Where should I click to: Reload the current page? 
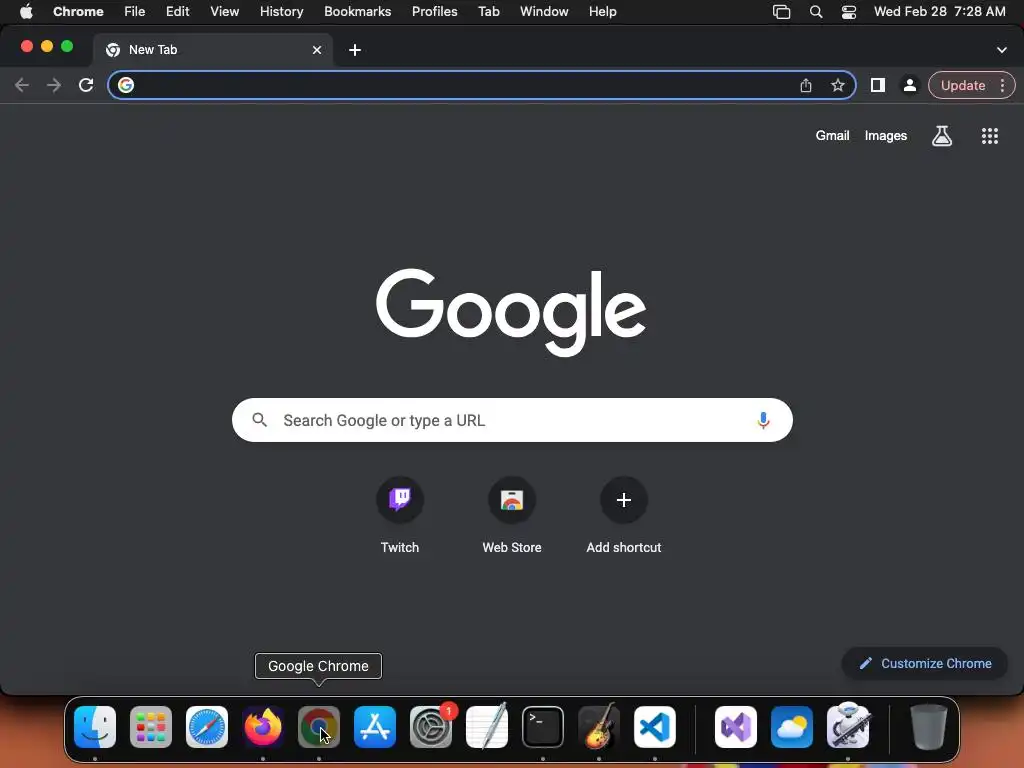pyautogui.click(x=86, y=85)
